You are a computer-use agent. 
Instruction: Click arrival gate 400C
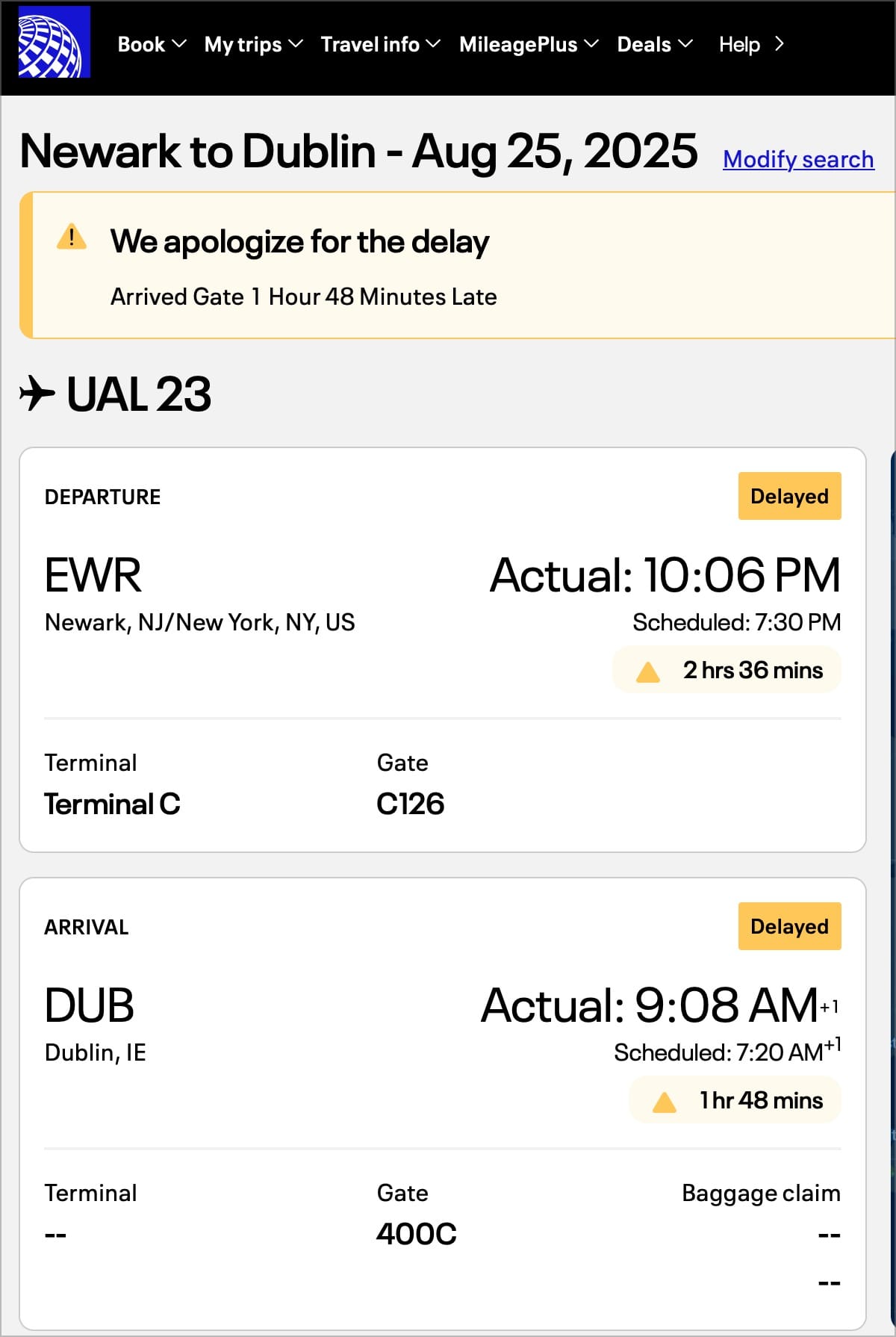pyautogui.click(x=417, y=1234)
